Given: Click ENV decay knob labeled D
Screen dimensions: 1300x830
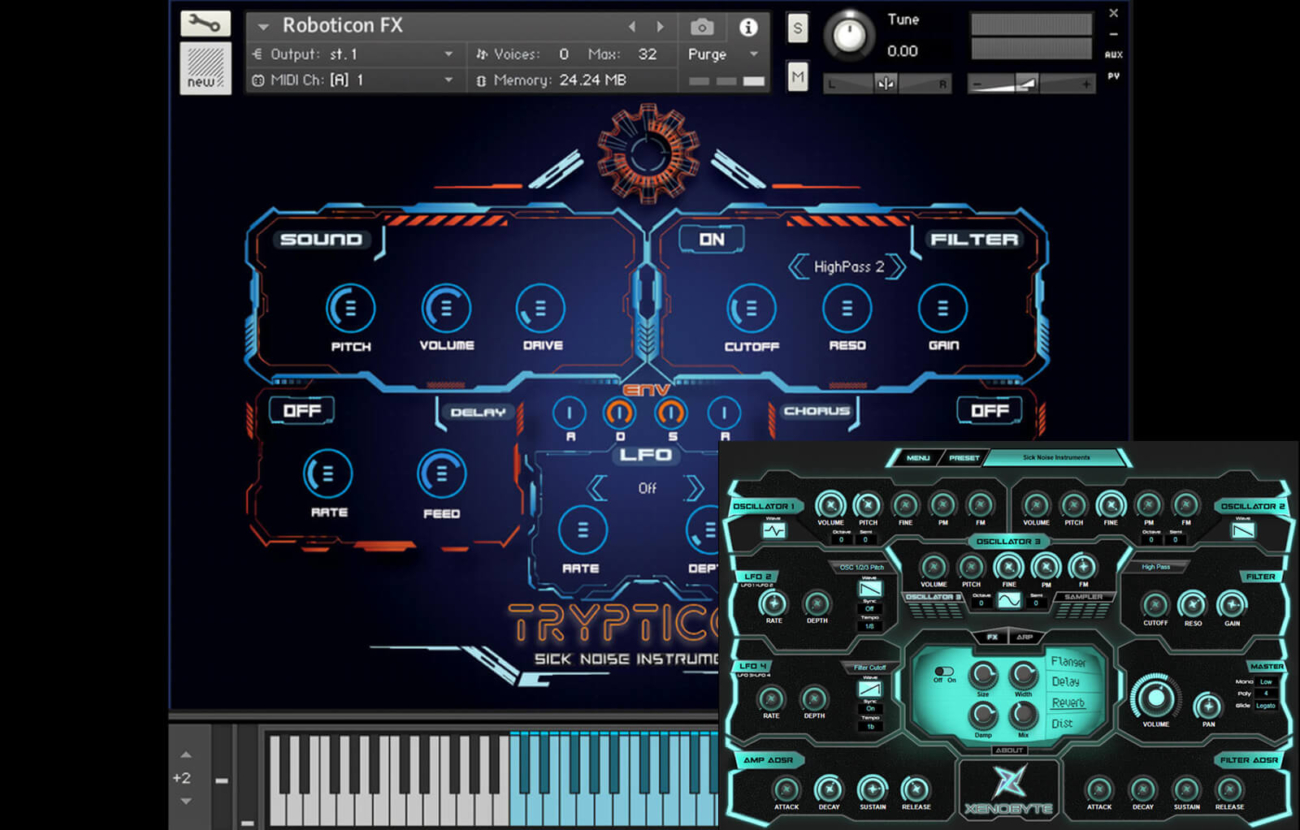Looking at the screenshot, I should [x=619, y=412].
